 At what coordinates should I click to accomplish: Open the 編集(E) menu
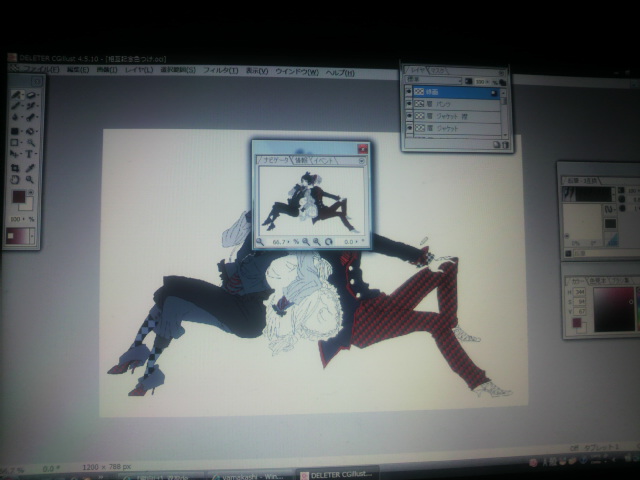[78, 70]
